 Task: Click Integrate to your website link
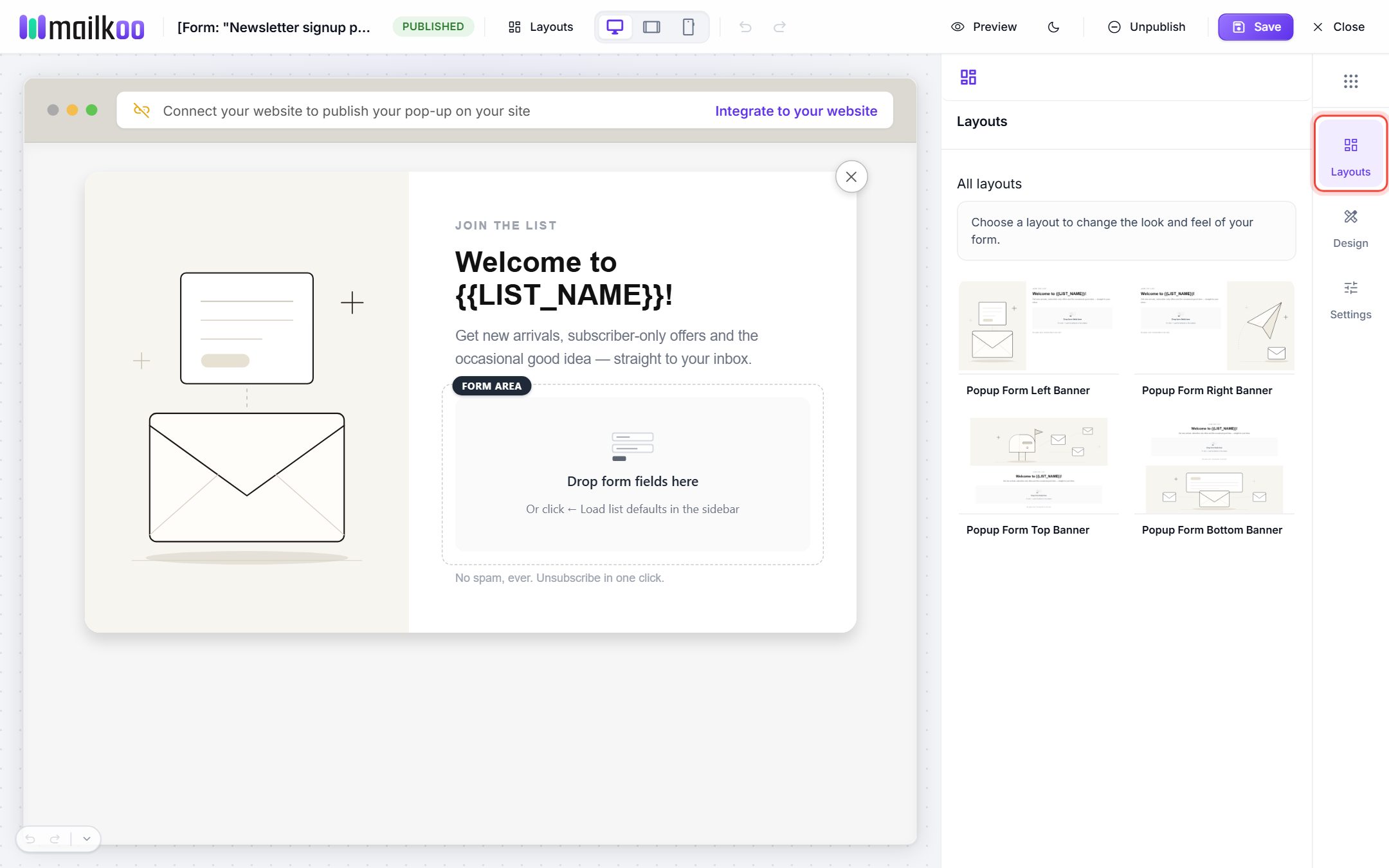[x=796, y=111]
